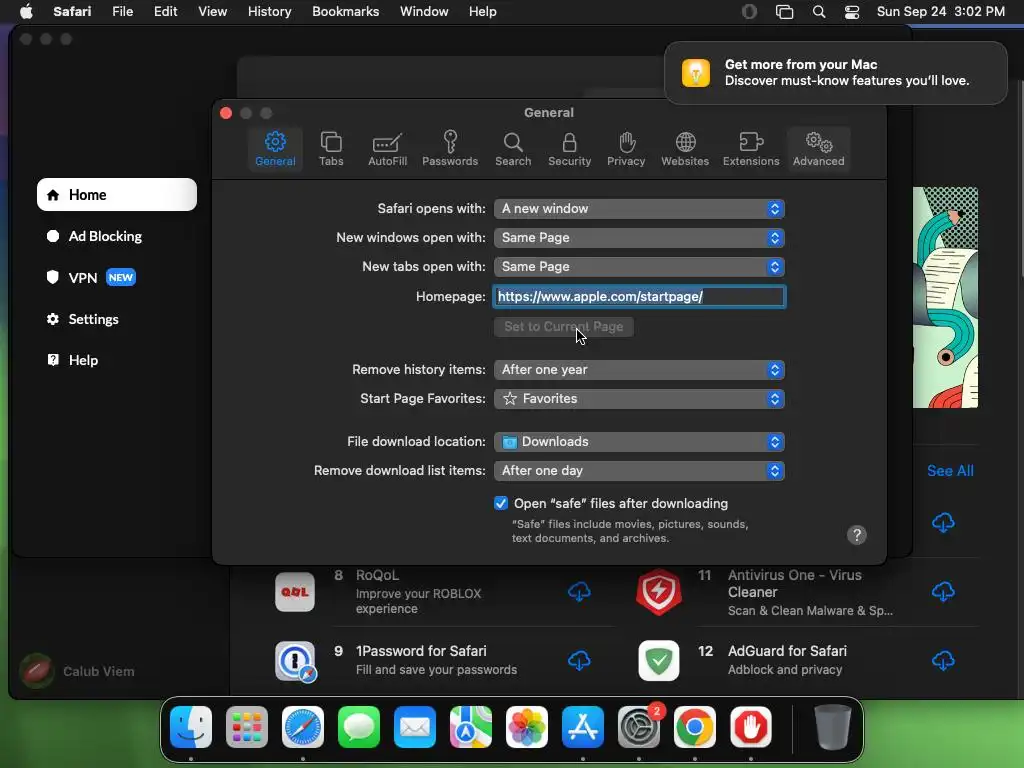Download the RoQoL extension
Screen dimensions: 1024x768
point(579,592)
